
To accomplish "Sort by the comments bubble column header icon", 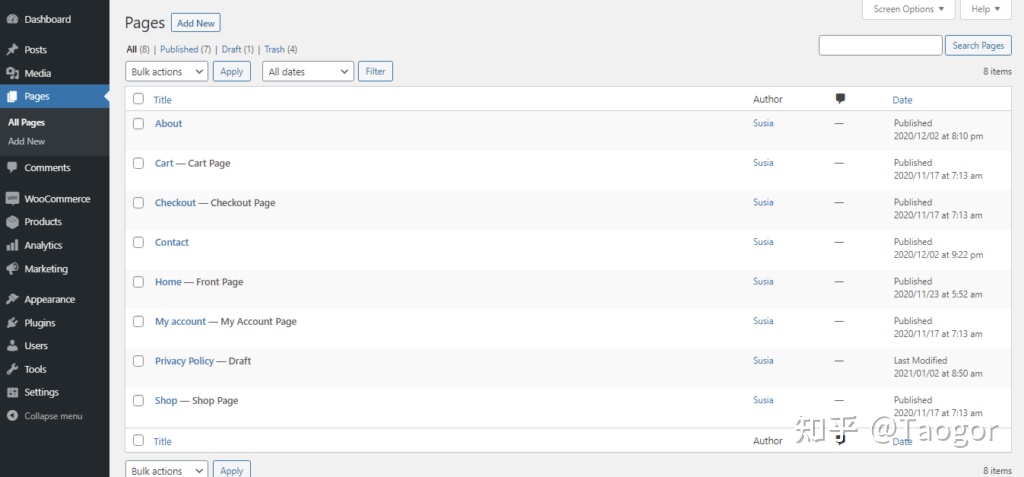I will 840,99.
